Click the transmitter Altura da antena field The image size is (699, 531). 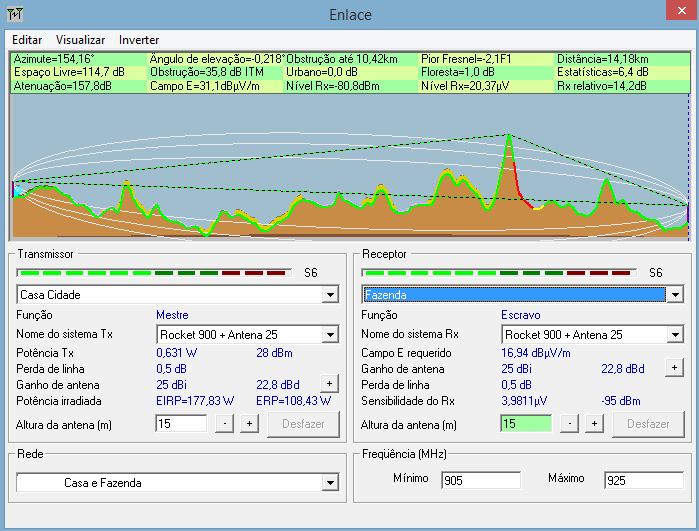(181, 424)
